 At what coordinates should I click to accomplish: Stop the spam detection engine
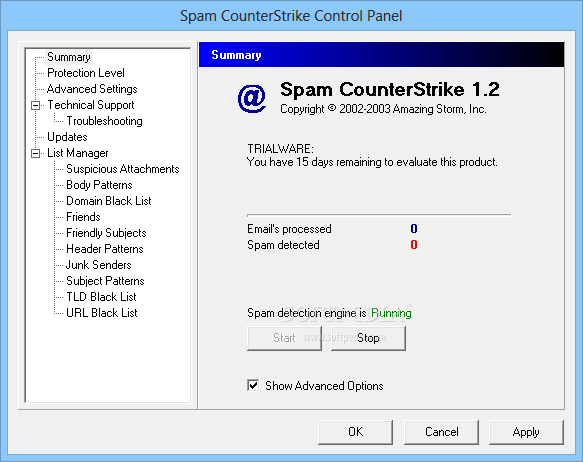pos(368,338)
